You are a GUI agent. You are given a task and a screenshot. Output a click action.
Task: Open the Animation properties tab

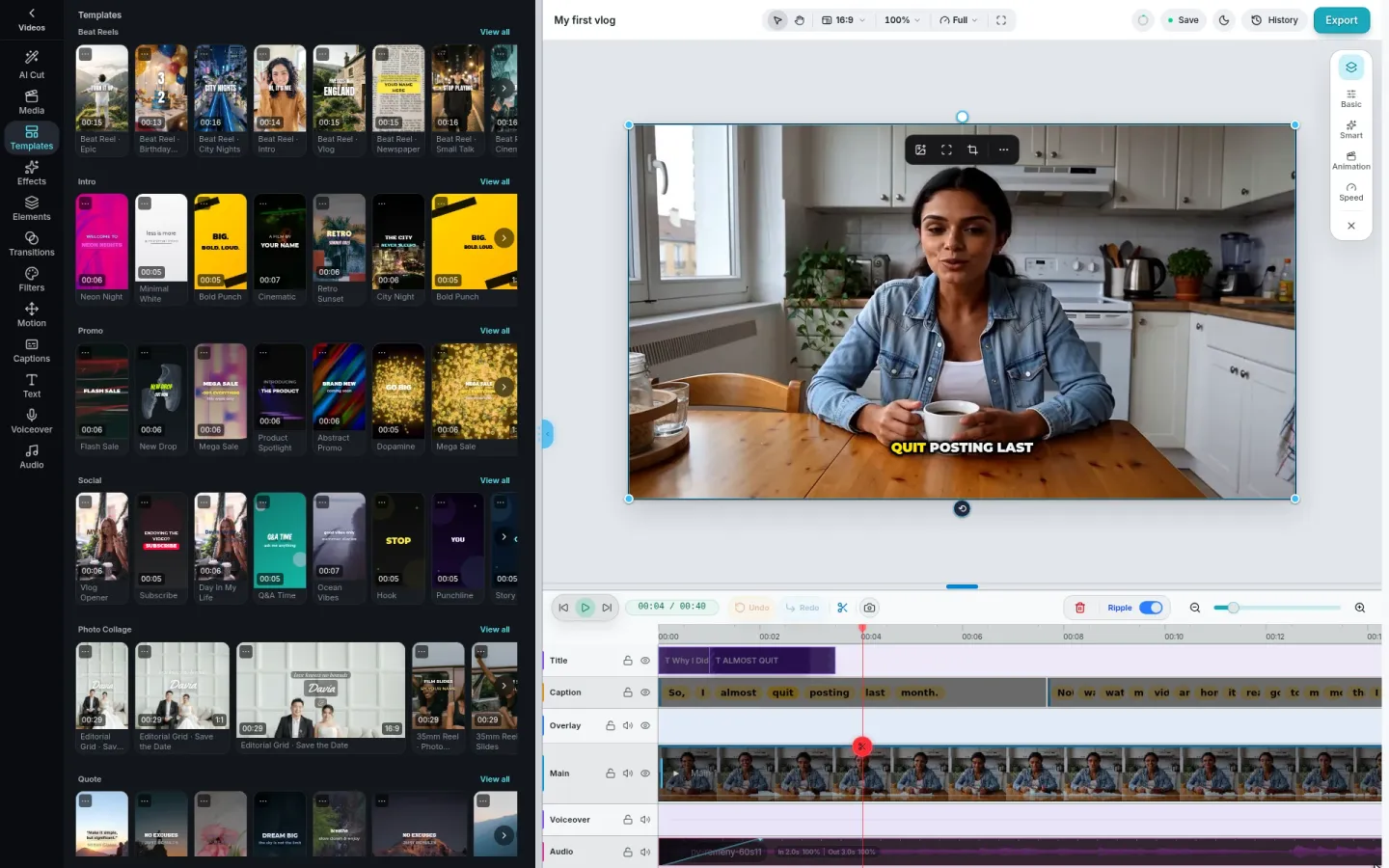1351,161
